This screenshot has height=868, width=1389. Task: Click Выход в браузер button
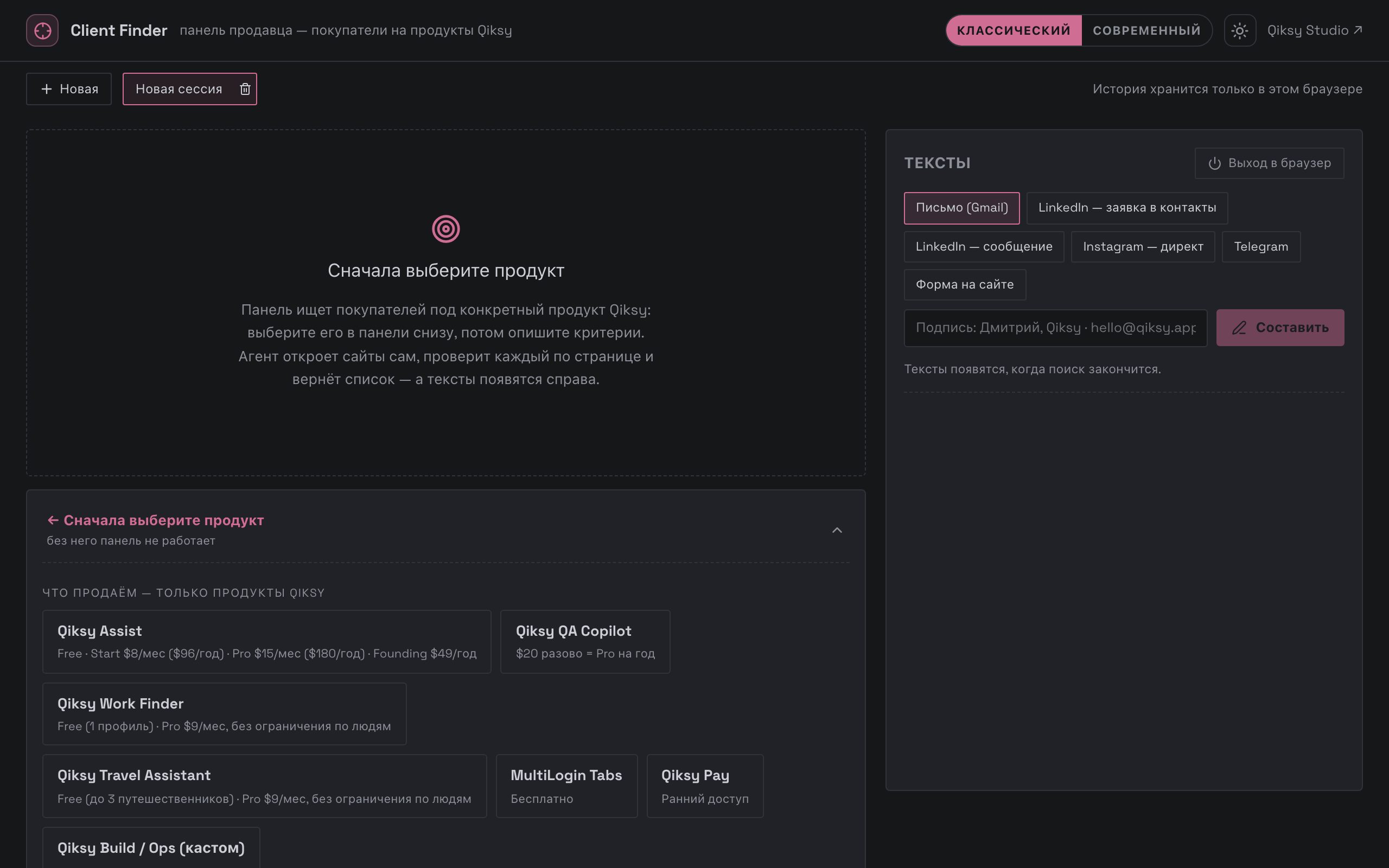(x=1269, y=163)
